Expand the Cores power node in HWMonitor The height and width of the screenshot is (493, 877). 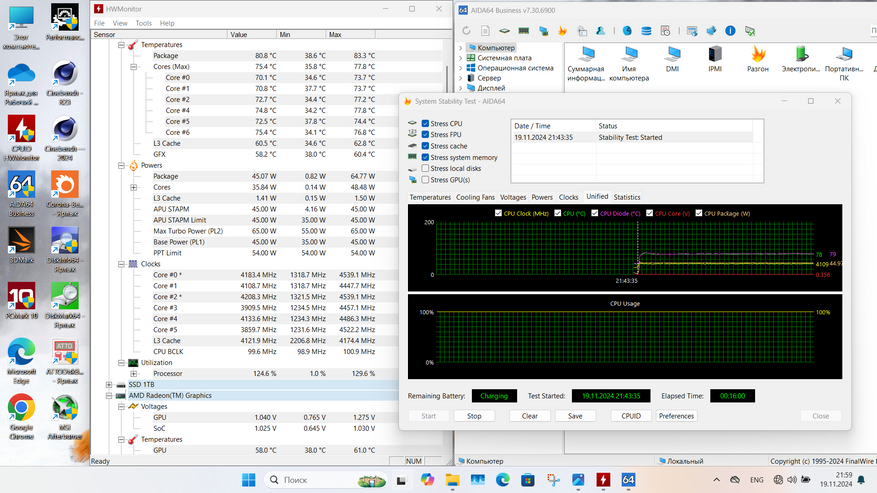click(x=134, y=187)
